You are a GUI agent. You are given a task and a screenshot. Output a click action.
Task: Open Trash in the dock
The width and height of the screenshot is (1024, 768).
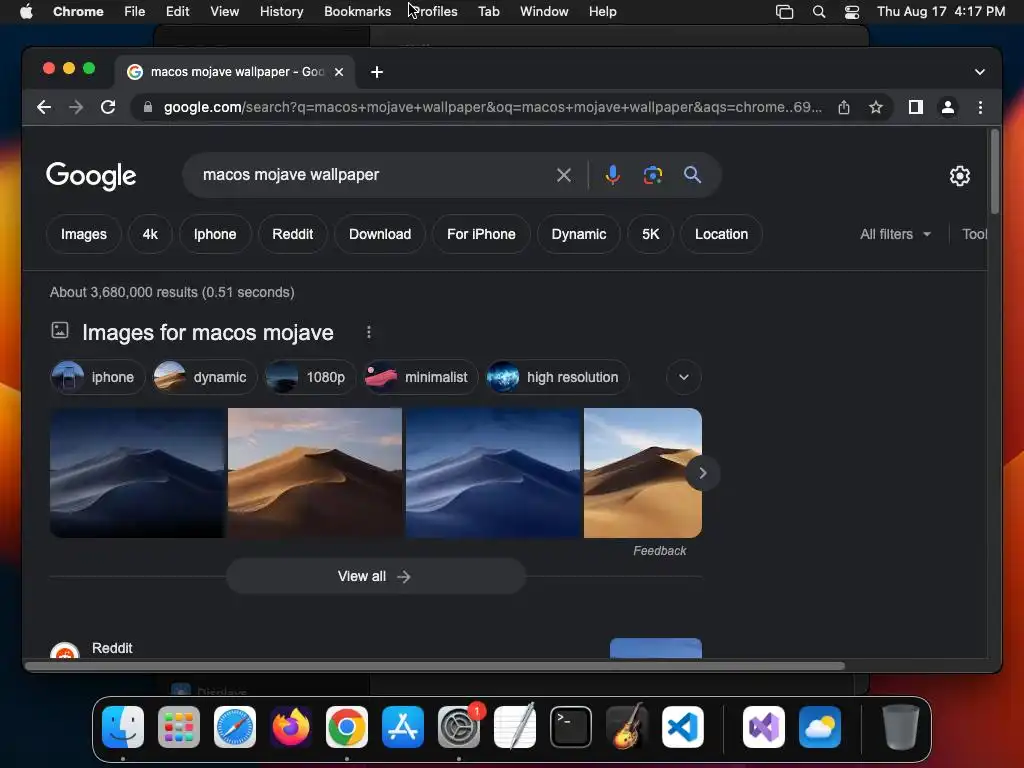tap(901, 727)
